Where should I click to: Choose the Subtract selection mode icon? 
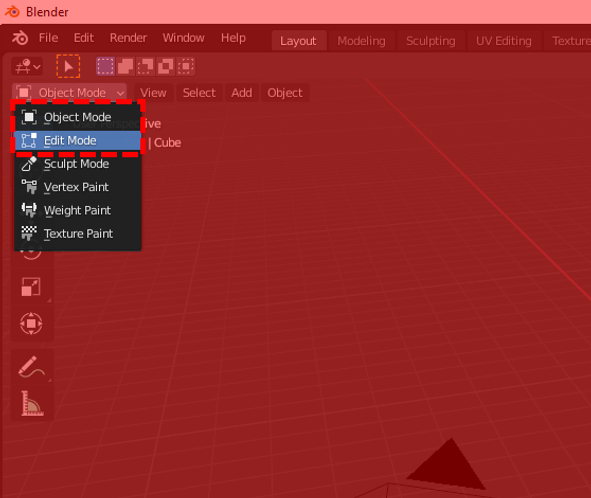pyautogui.click(x=145, y=67)
